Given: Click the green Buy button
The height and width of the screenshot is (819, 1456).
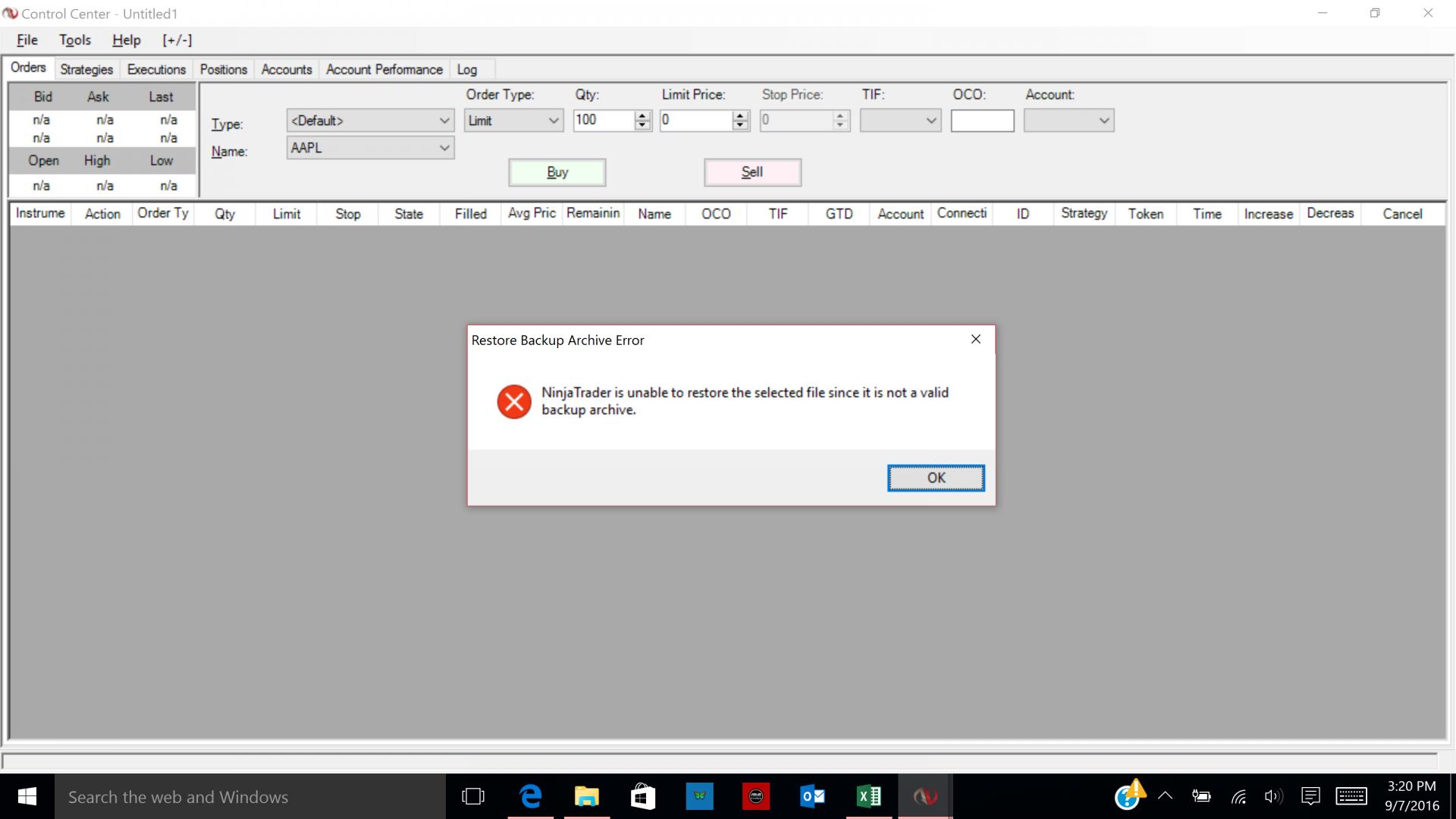Looking at the screenshot, I should 557,172.
